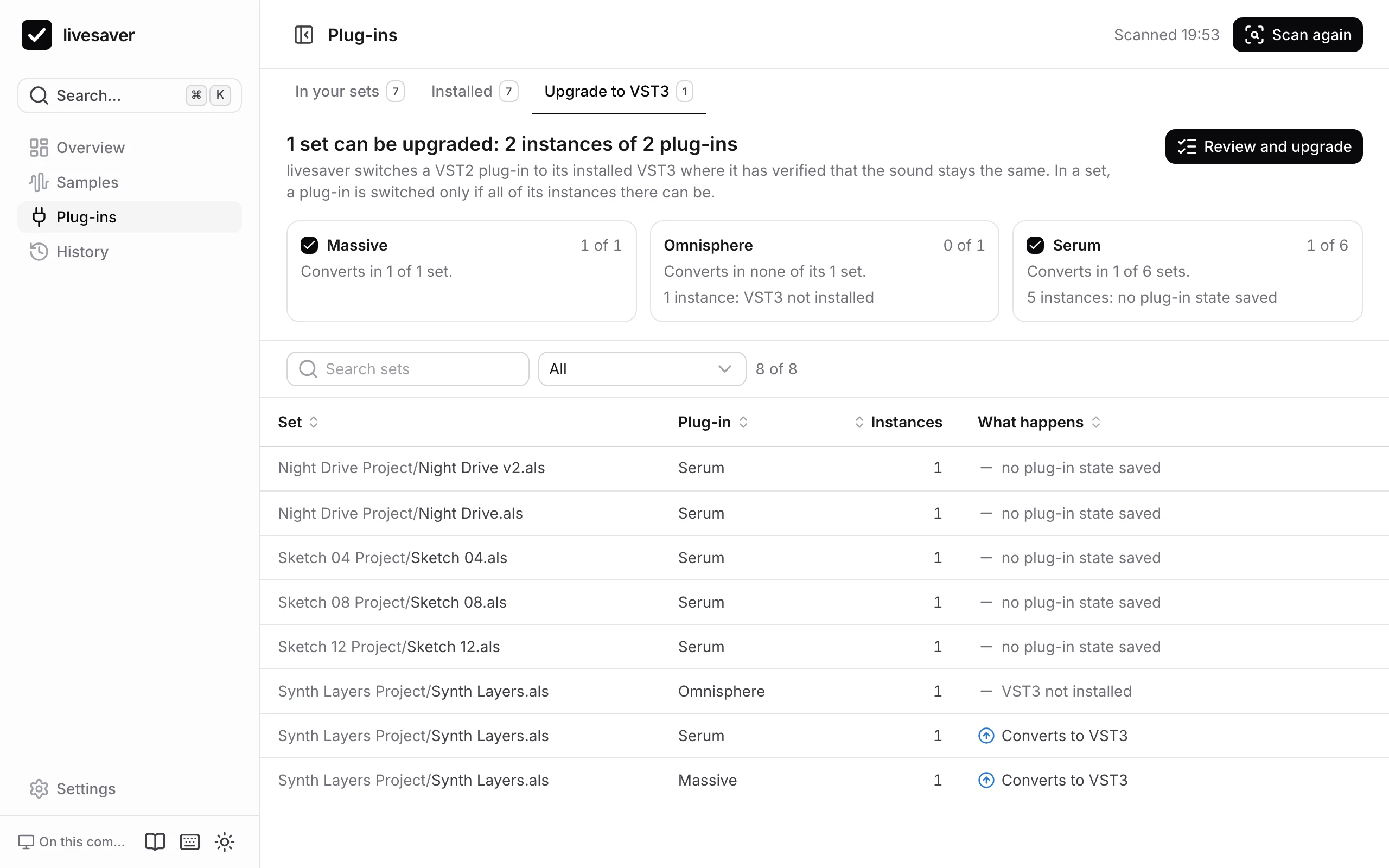Click the livesaver checkmark logo
This screenshot has height=868, width=1389.
pyautogui.click(x=37, y=35)
